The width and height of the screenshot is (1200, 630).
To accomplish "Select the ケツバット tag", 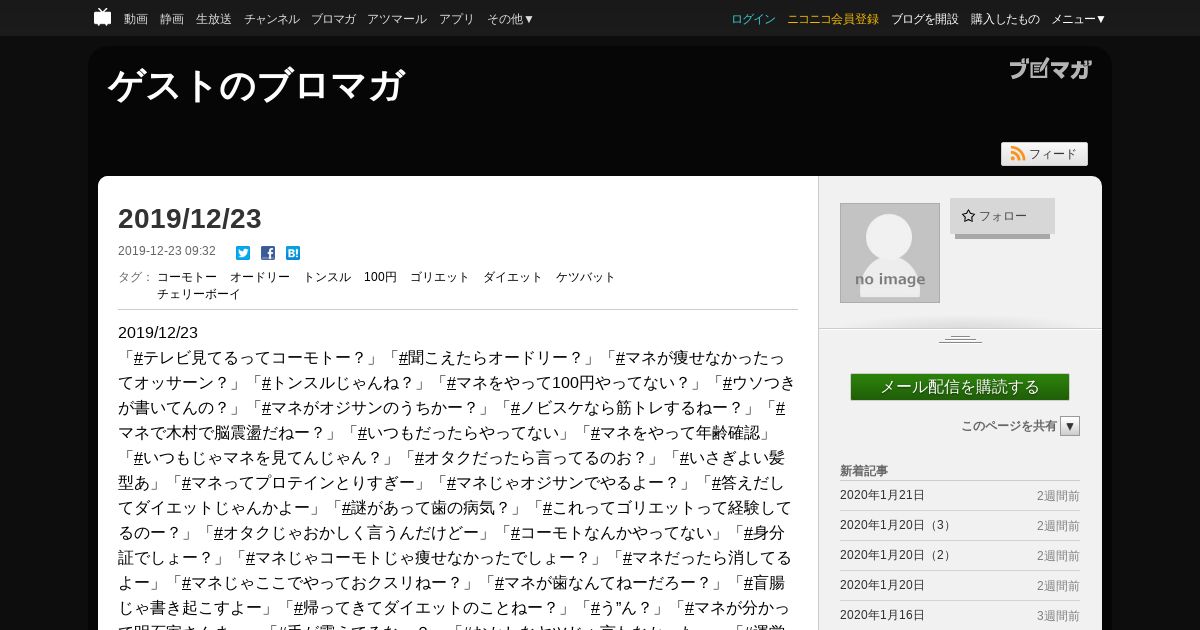I will (586, 277).
